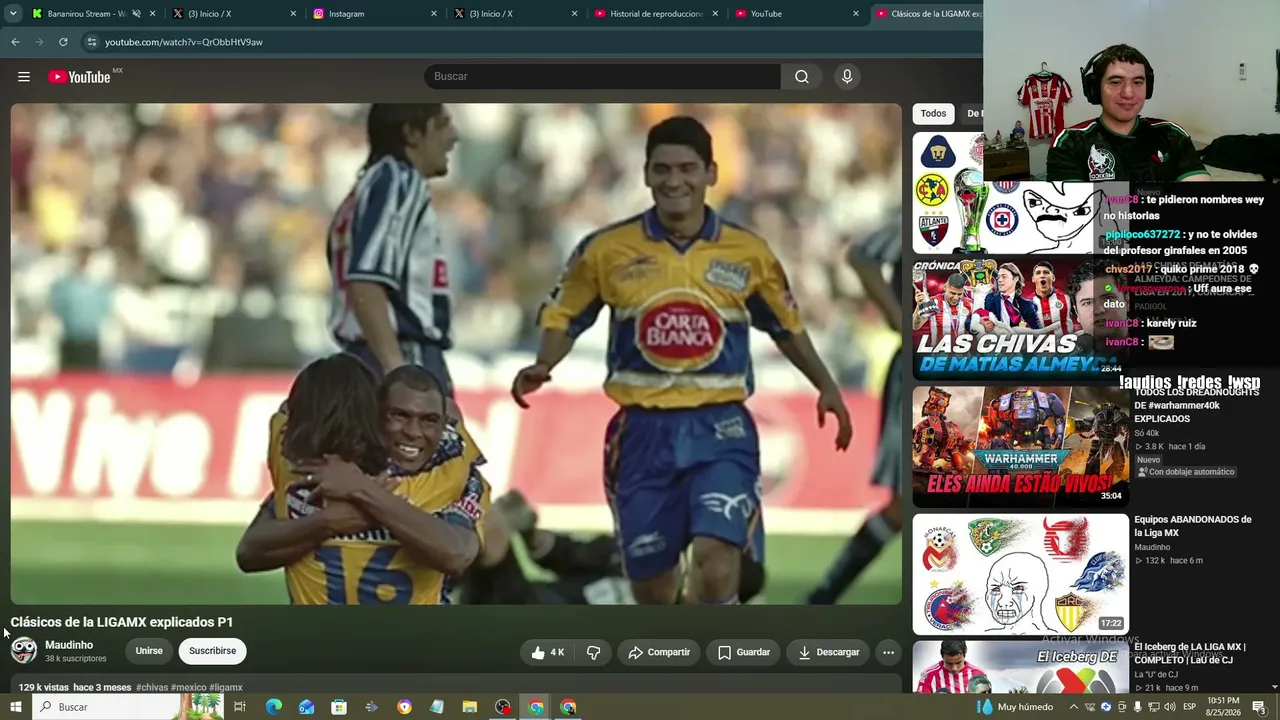Image resolution: width=1280 pixels, height=720 pixels.
Task: Click the main video player to pause
Action: pos(456,354)
